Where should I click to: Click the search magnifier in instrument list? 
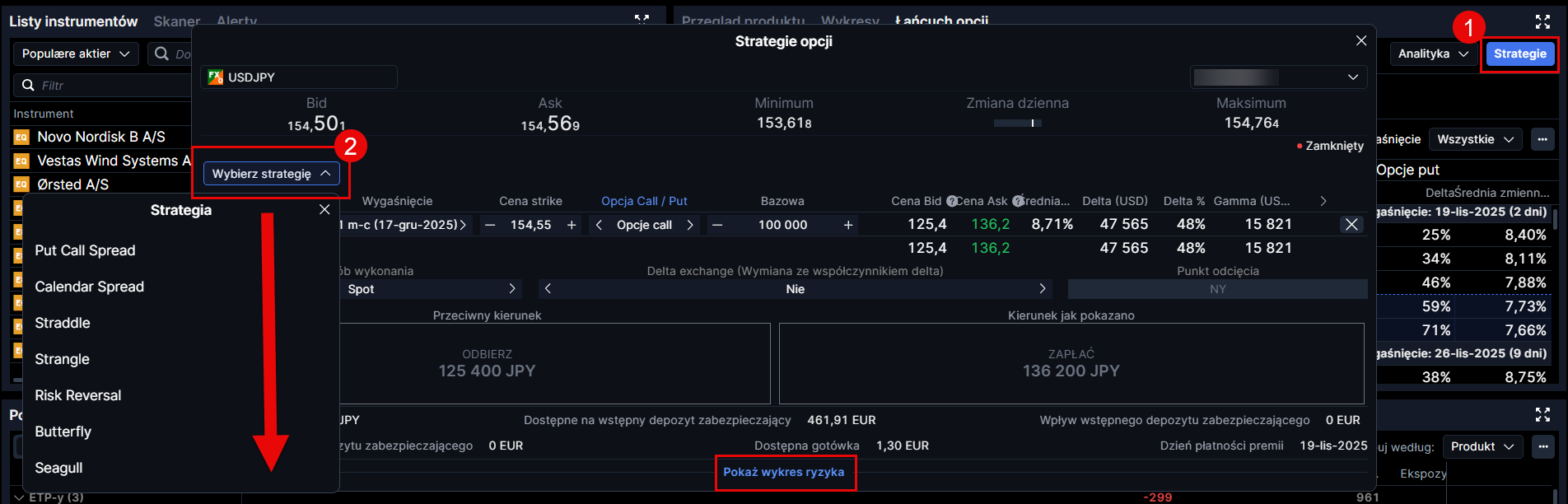[x=162, y=54]
